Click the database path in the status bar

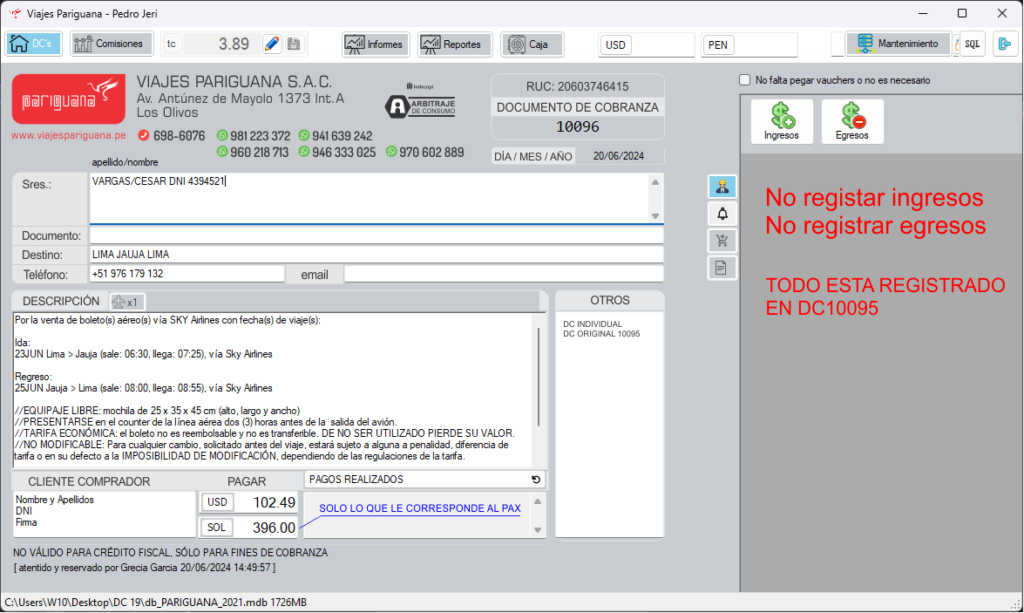[x=155, y=602]
